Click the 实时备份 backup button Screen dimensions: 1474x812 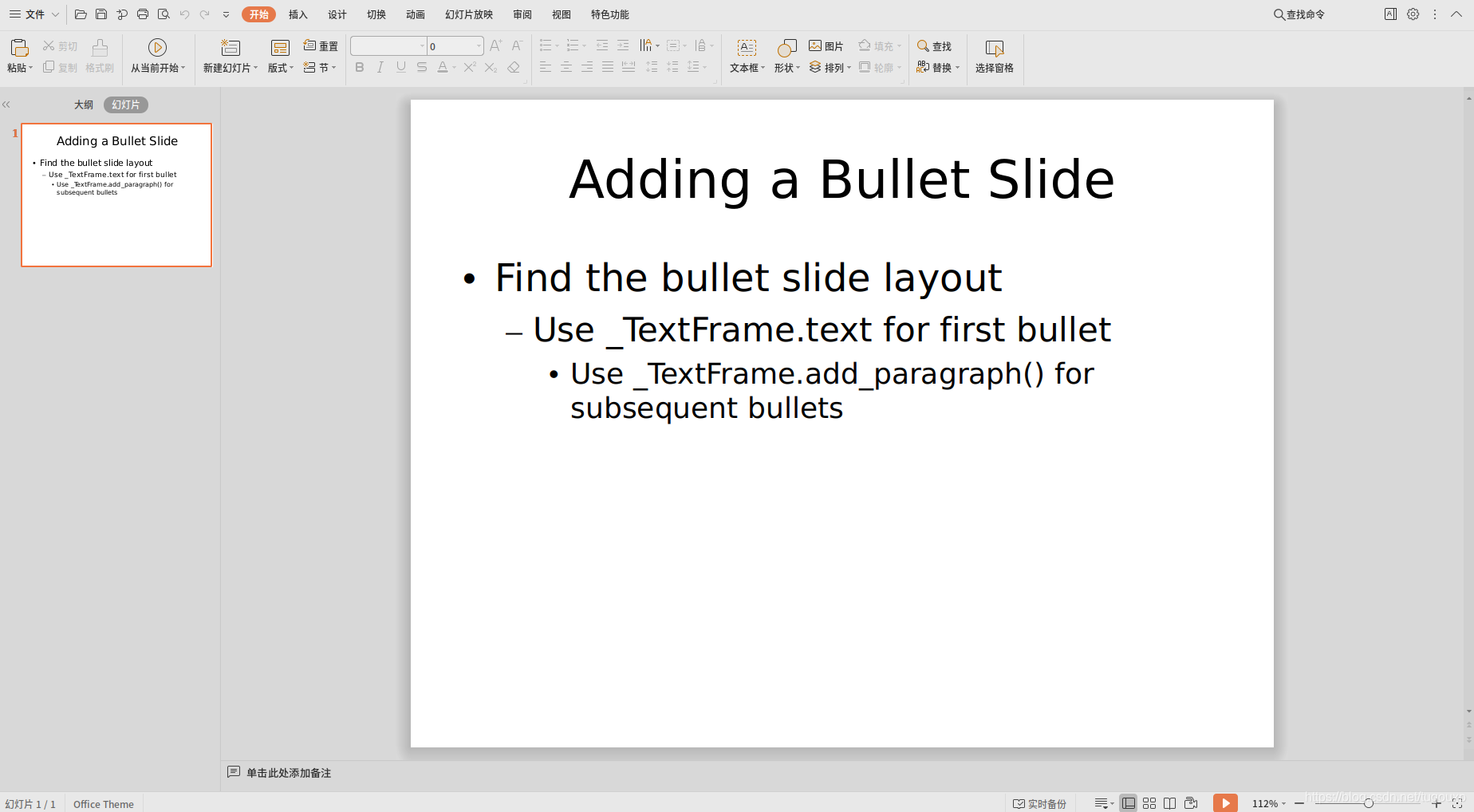point(1039,803)
